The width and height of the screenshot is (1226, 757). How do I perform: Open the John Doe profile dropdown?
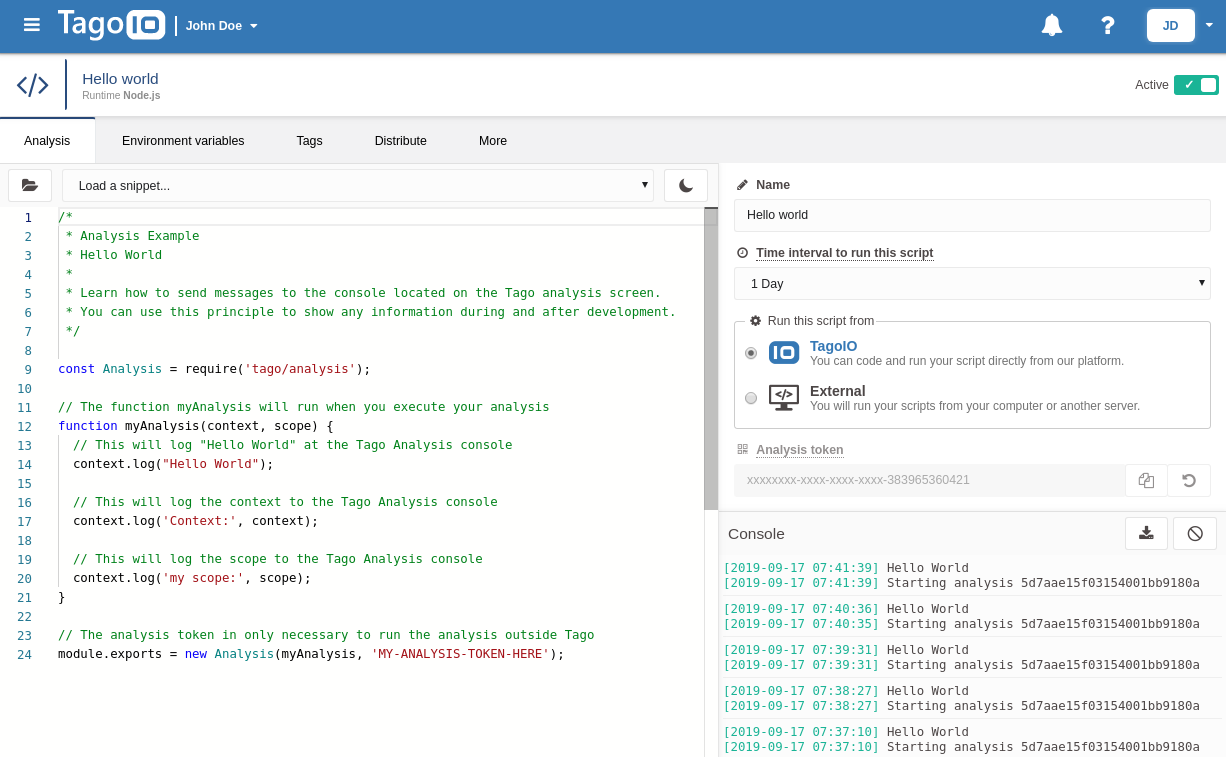(222, 26)
